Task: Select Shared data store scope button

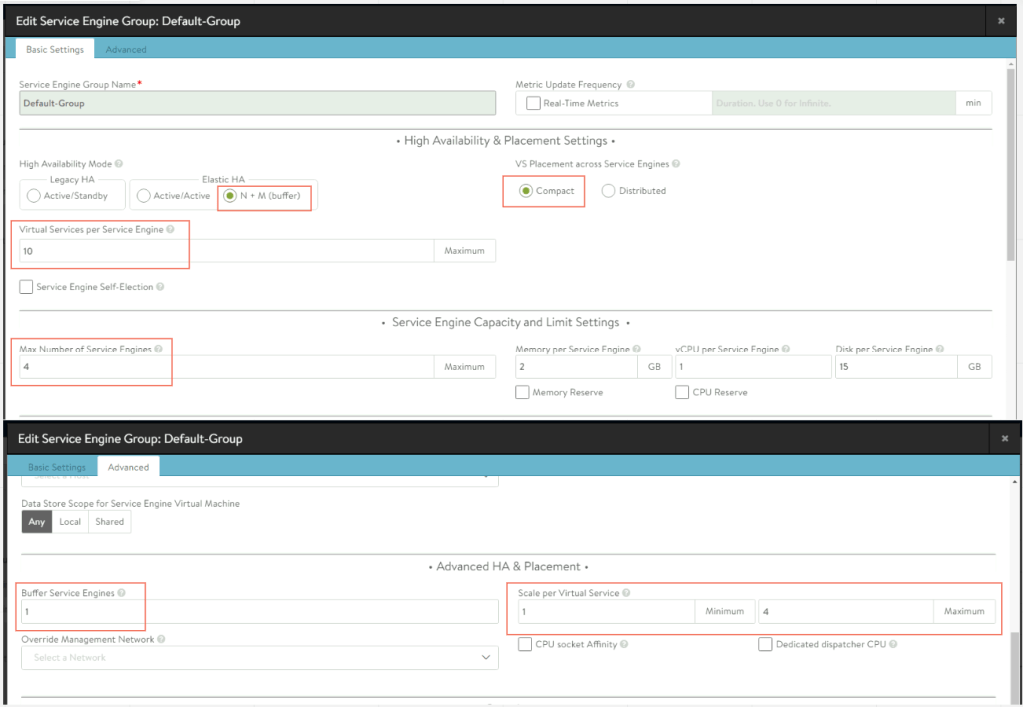Action: pos(109,521)
